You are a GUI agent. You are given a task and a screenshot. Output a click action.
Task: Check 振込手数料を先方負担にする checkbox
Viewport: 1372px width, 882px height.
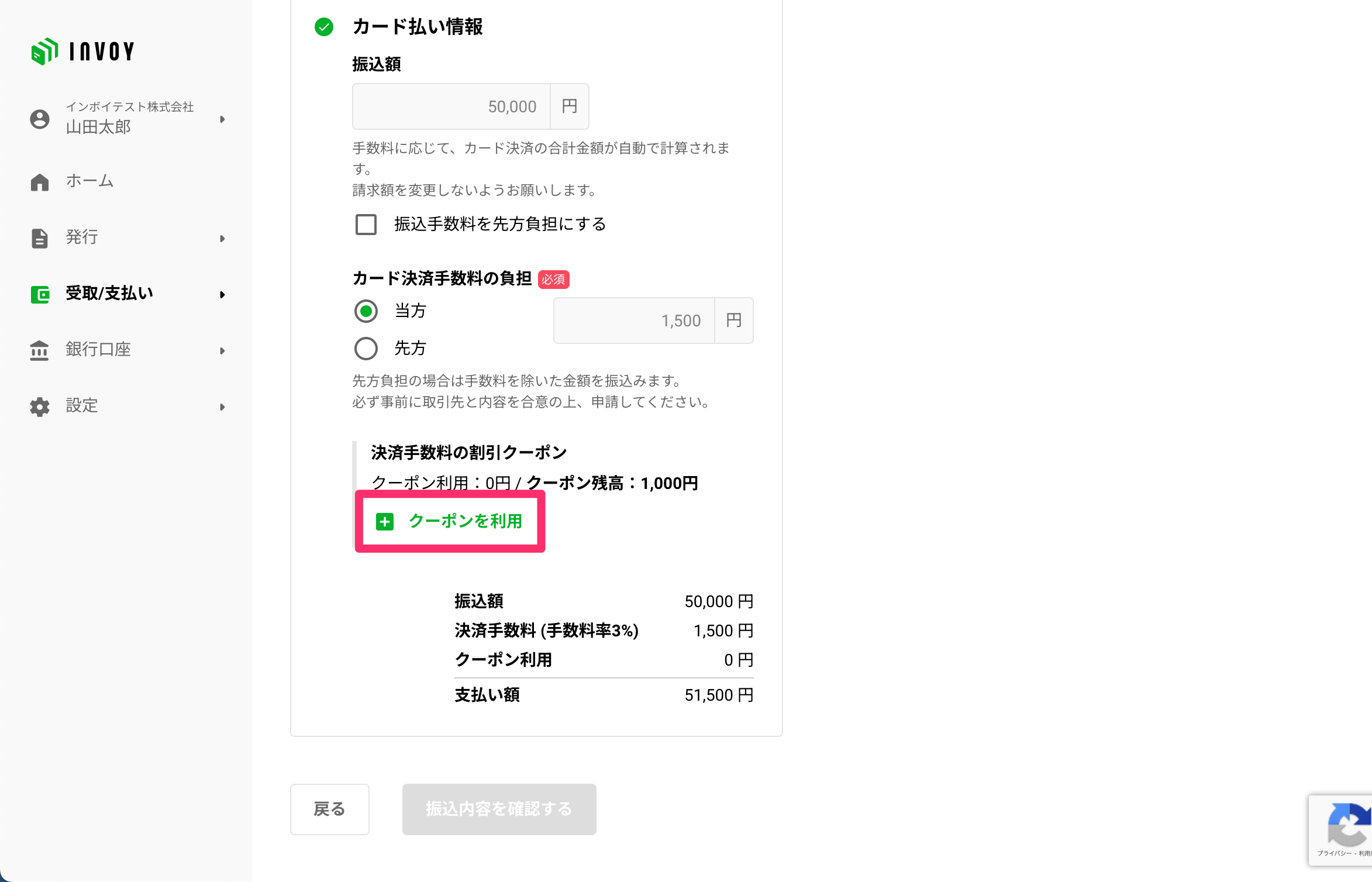point(366,224)
